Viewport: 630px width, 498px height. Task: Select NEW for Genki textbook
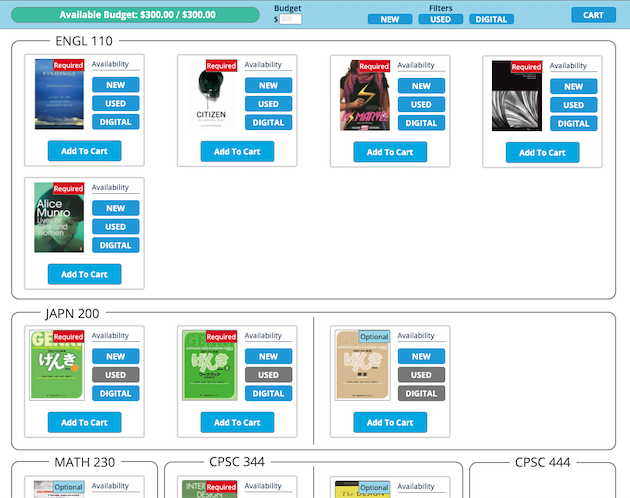click(116, 356)
